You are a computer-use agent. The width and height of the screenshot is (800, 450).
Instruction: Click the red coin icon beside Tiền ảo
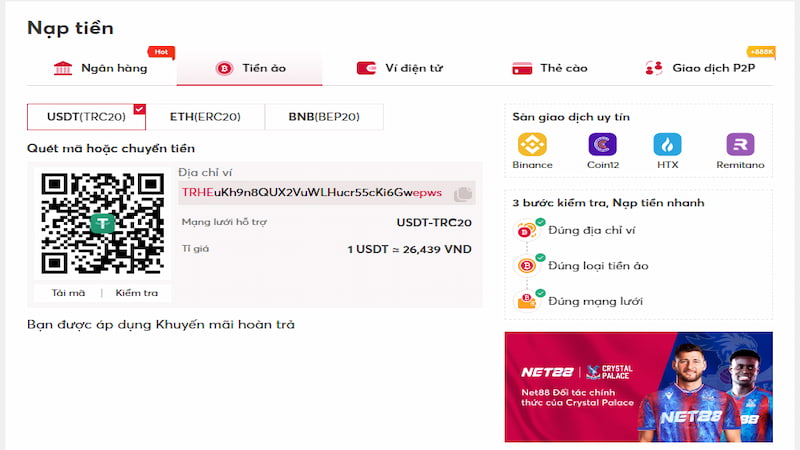[x=224, y=68]
